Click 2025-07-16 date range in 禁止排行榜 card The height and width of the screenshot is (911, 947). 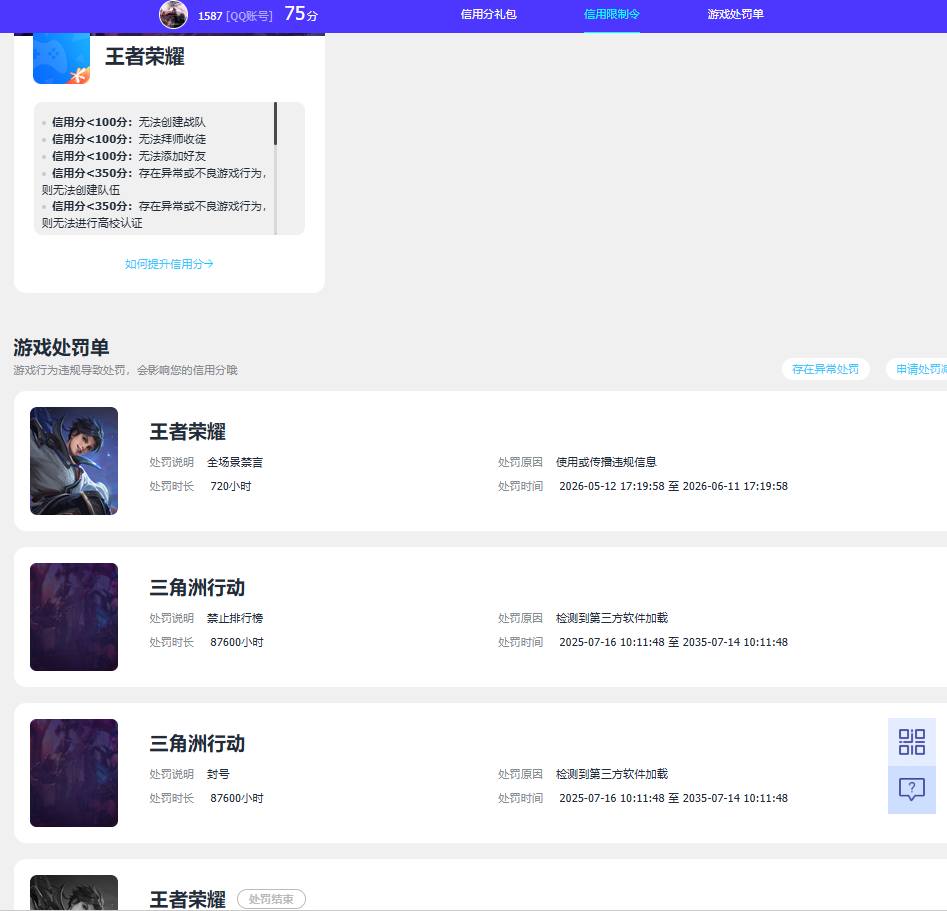coord(673,642)
